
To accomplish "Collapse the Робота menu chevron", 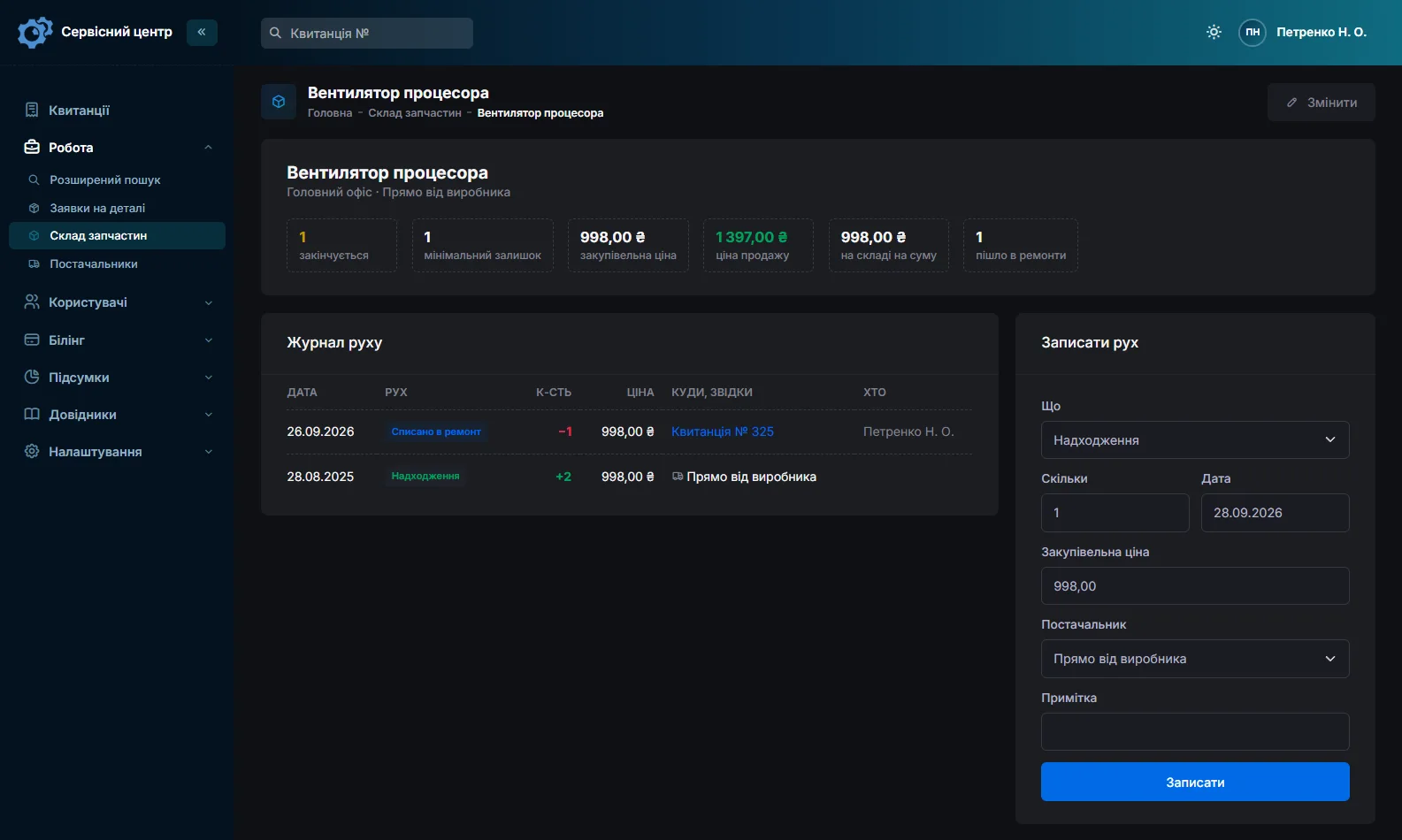I will click(209, 147).
